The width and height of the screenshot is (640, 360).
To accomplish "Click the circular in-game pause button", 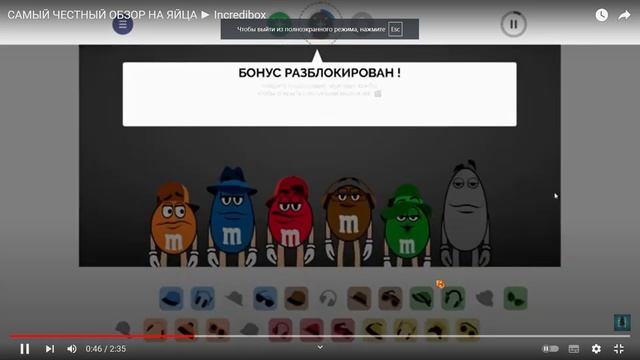I will click(513, 24).
